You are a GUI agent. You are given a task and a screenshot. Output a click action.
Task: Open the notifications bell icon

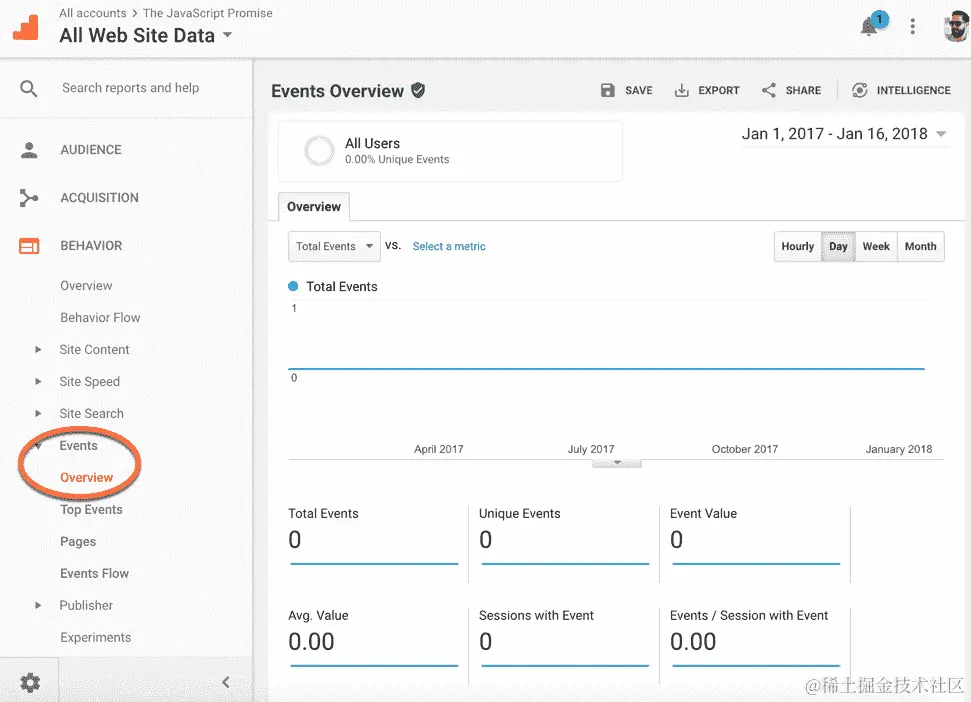(869, 27)
